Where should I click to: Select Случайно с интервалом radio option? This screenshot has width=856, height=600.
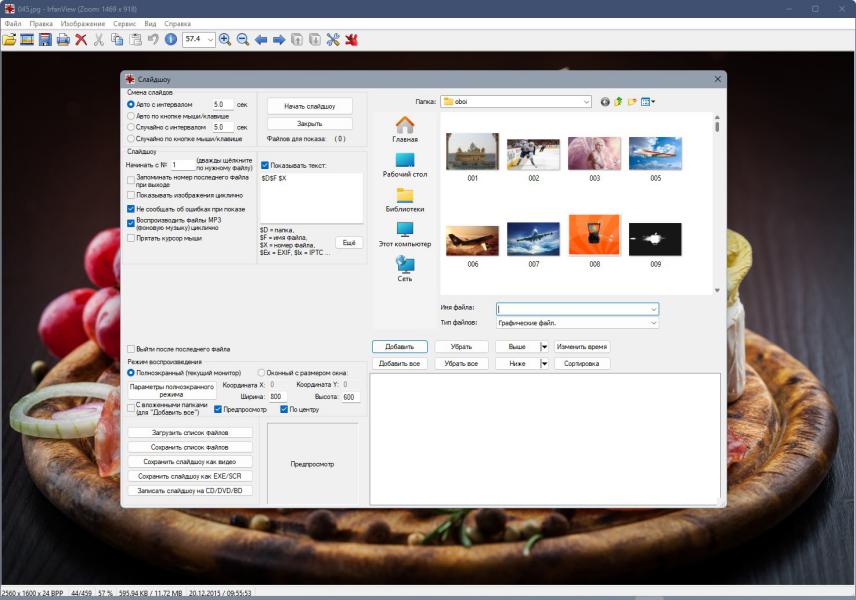tap(131, 127)
